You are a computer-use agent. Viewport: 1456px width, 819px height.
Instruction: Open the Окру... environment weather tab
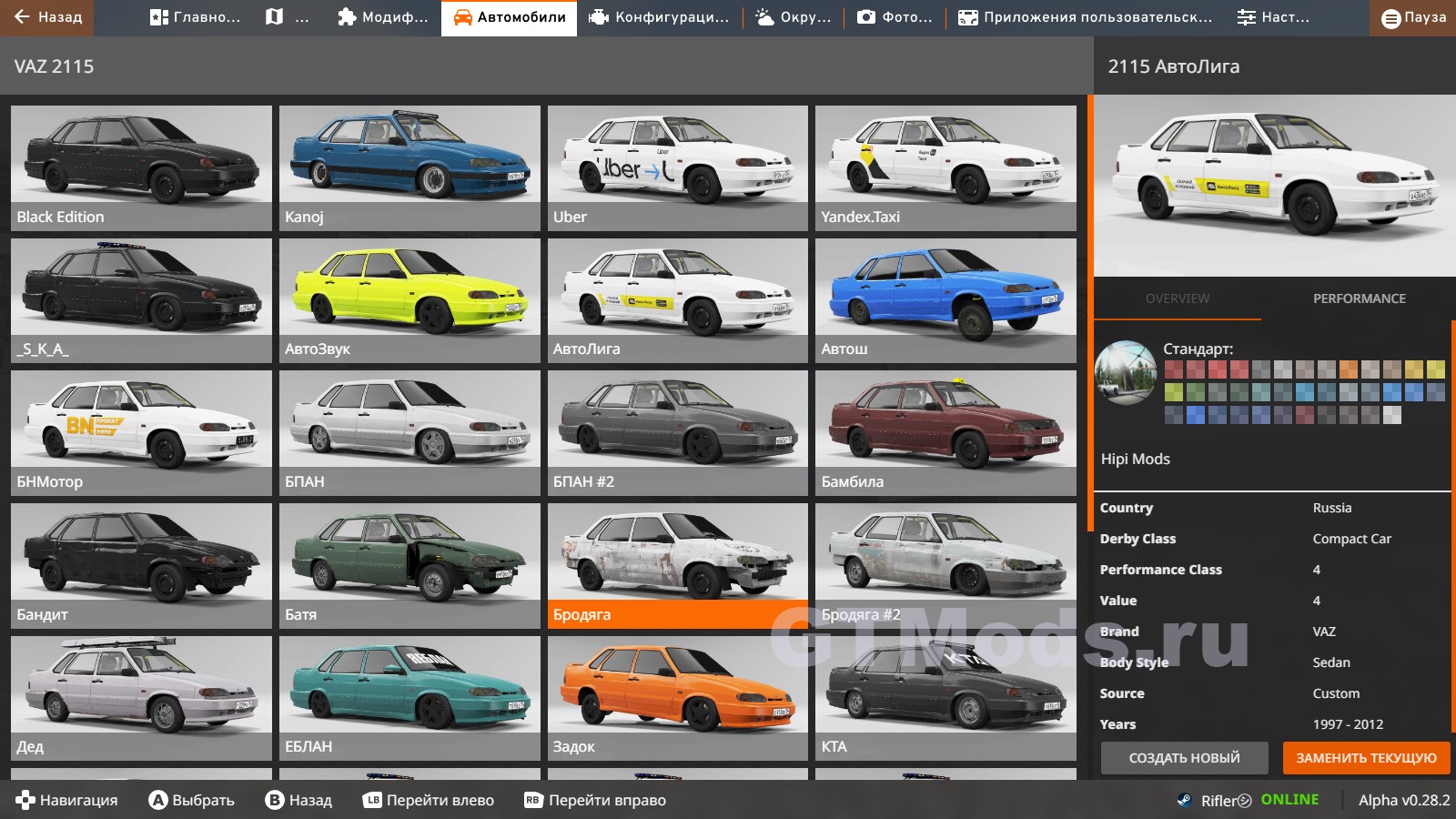pyautogui.click(x=793, y=17)
